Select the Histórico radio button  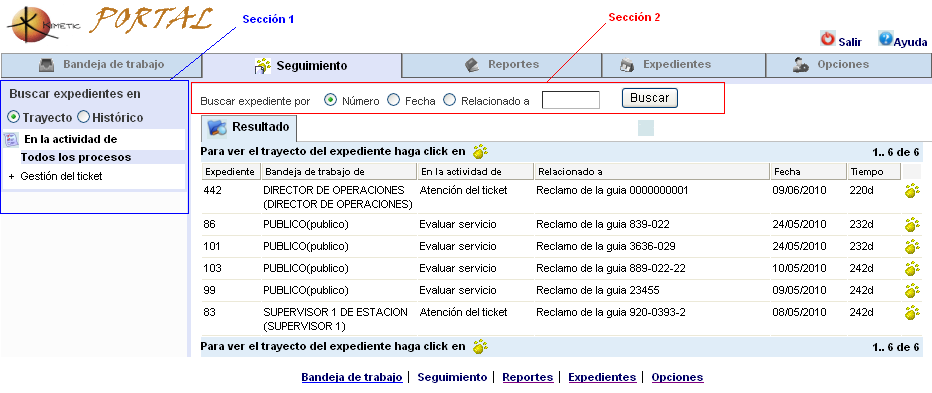[84, 117]
